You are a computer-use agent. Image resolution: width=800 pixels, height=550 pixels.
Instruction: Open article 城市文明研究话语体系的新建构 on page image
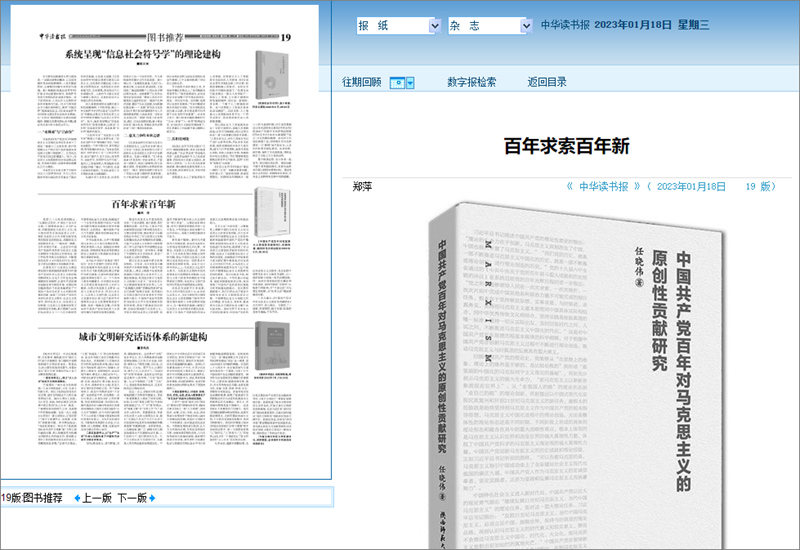143,337
